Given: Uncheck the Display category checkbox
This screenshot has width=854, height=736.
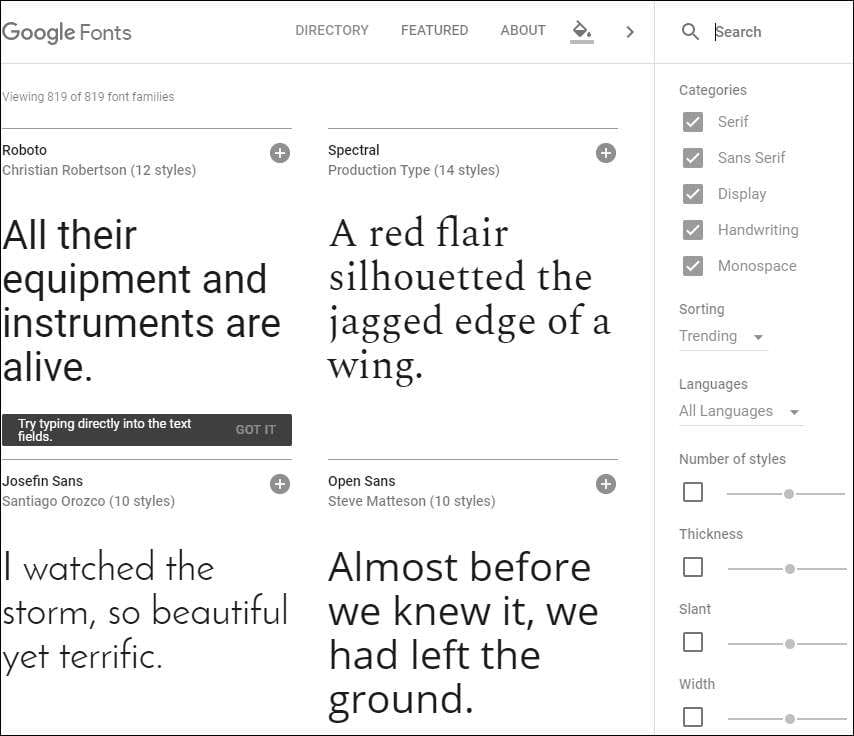Looking at the screenshot, I should click(693, 194).
